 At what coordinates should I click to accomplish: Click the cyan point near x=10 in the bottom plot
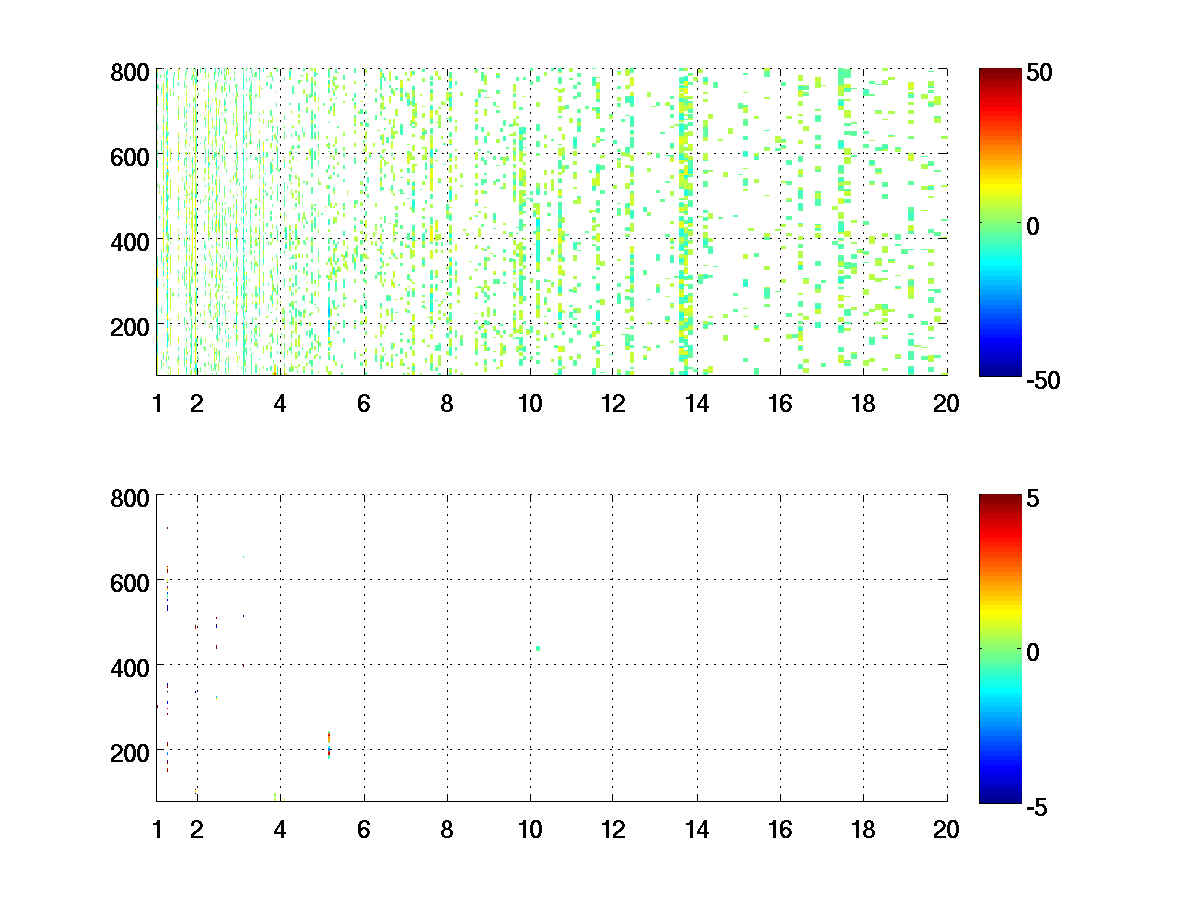click(x=538, y=648)
